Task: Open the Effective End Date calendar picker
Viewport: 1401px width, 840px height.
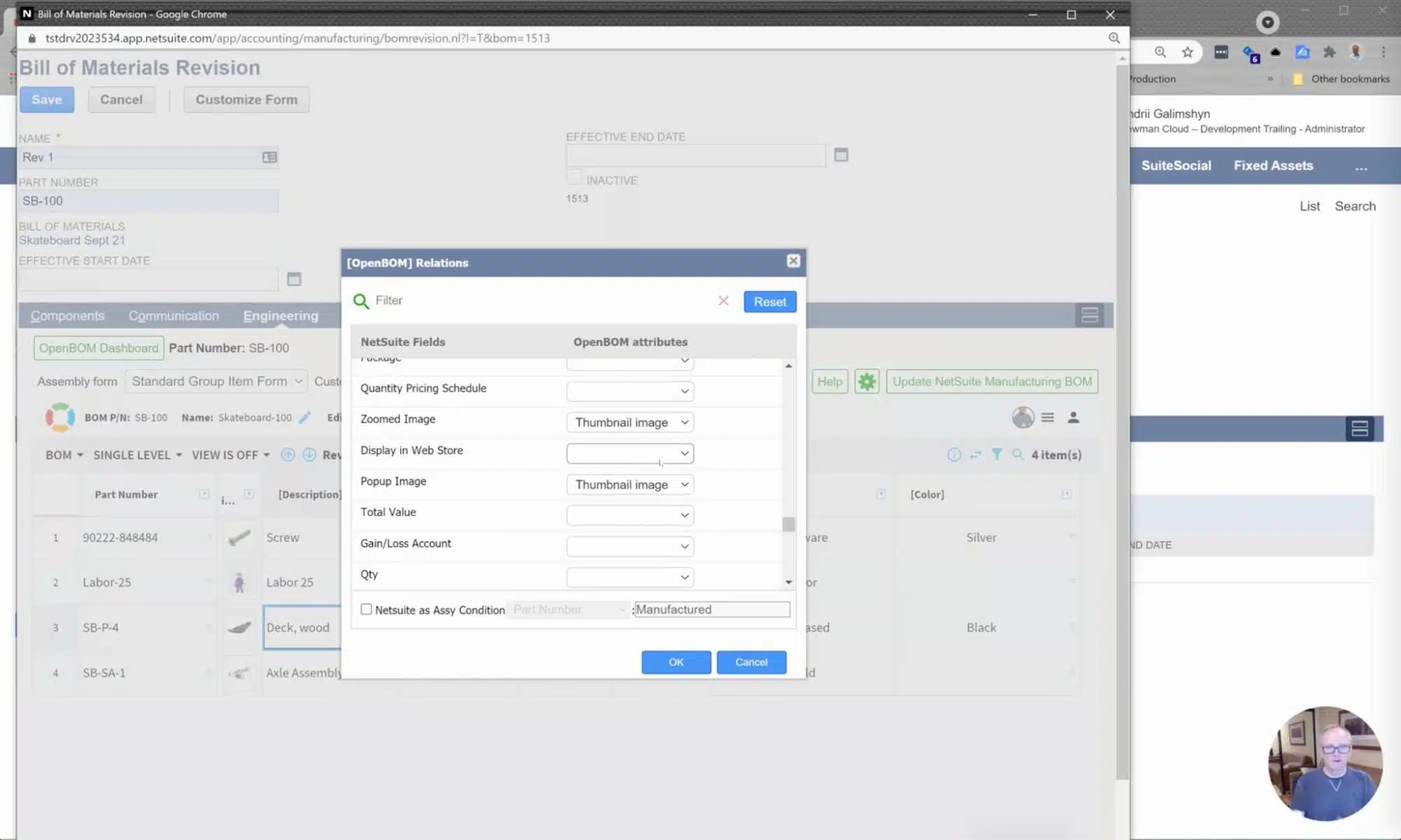Action: (x=841, y=155)
